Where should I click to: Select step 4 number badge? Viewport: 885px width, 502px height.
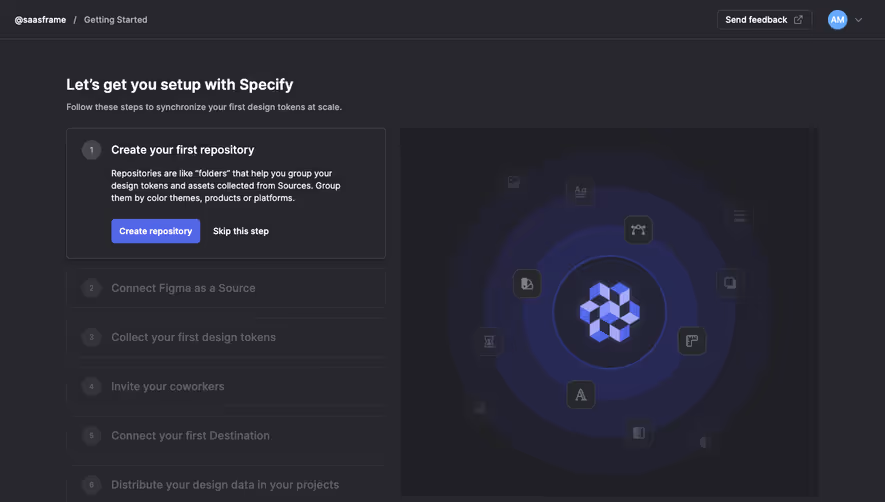[91, 386]
